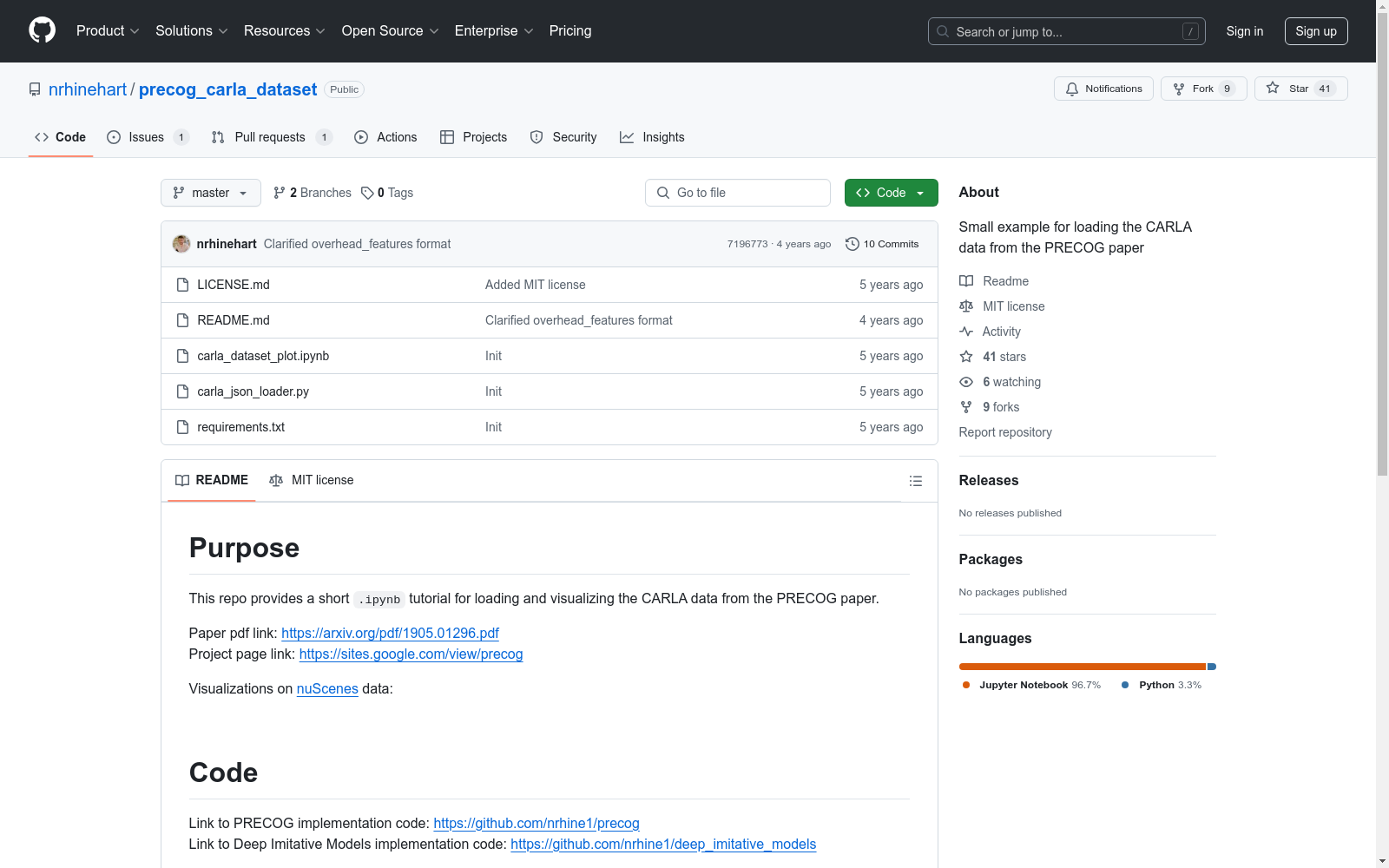Click the orange Jupyter Notebook language bar
This screenshot has width=1389, height=868.
(x=1083, y=667)
